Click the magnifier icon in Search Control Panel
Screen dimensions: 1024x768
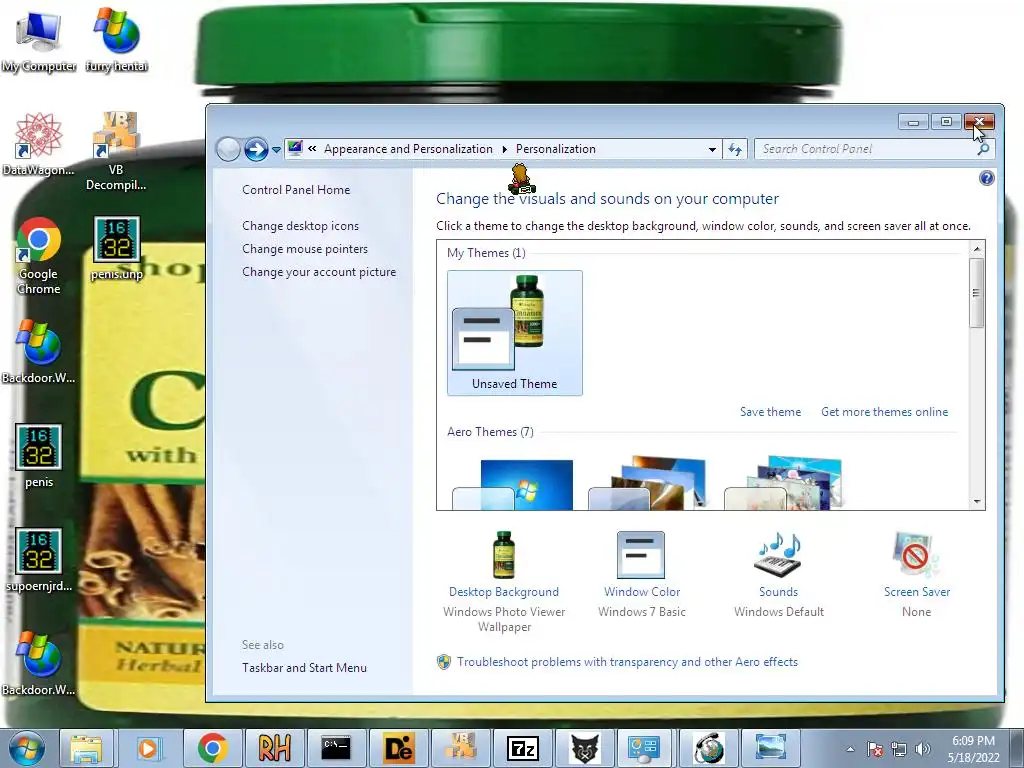pos(983,149)
